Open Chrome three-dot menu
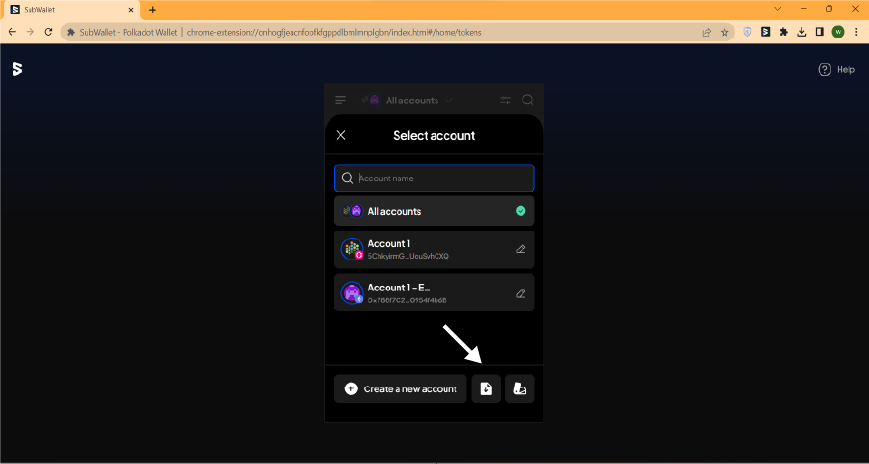 [856, 32]
